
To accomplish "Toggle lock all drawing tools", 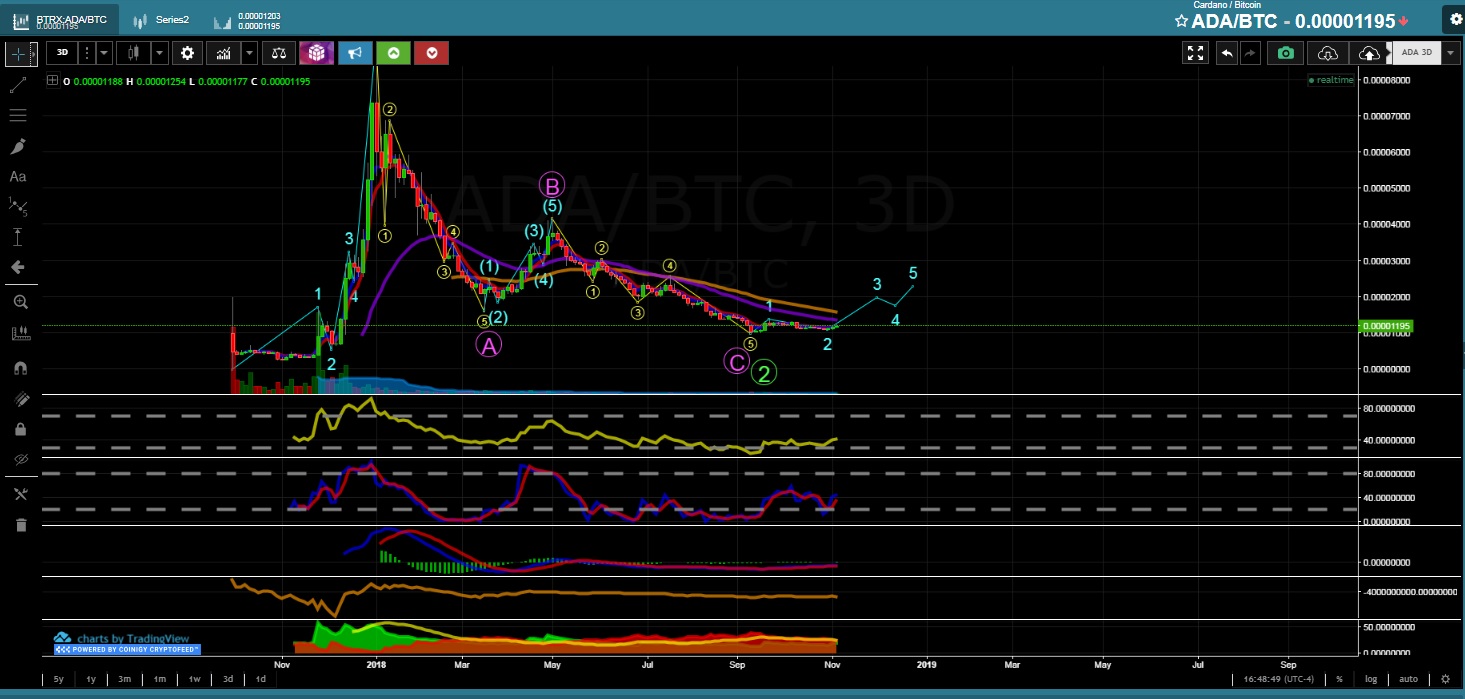I will (x=20, y=429).
